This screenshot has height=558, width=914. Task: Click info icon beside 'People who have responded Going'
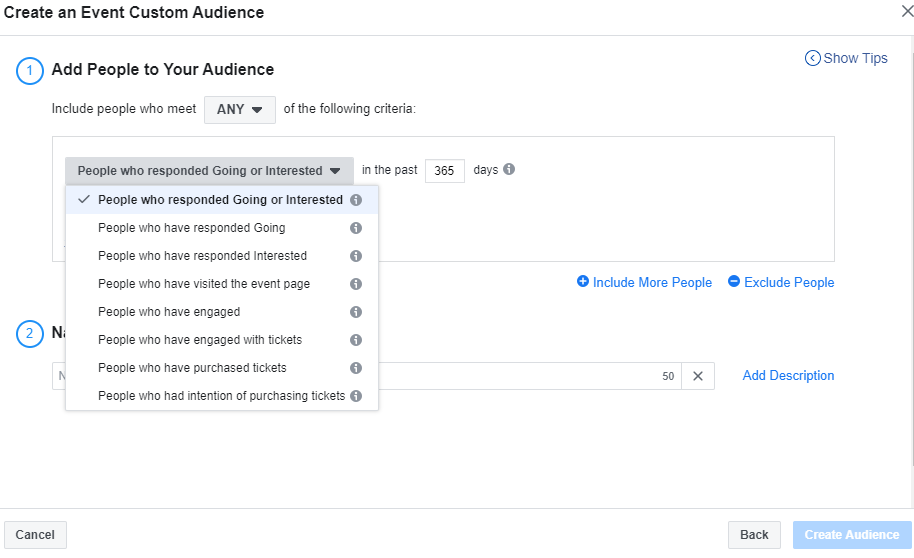(x=356, y=228)
